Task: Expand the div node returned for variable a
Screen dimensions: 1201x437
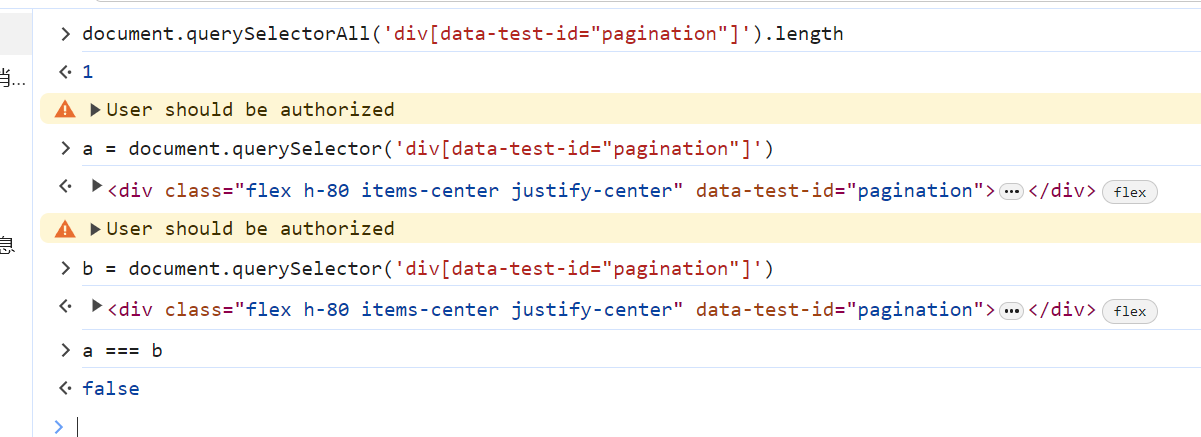Action: [97, 186]
